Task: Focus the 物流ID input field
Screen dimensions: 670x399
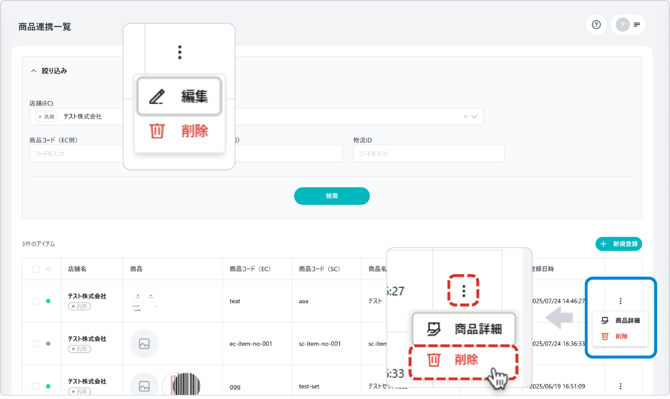Action: (429, 153)
